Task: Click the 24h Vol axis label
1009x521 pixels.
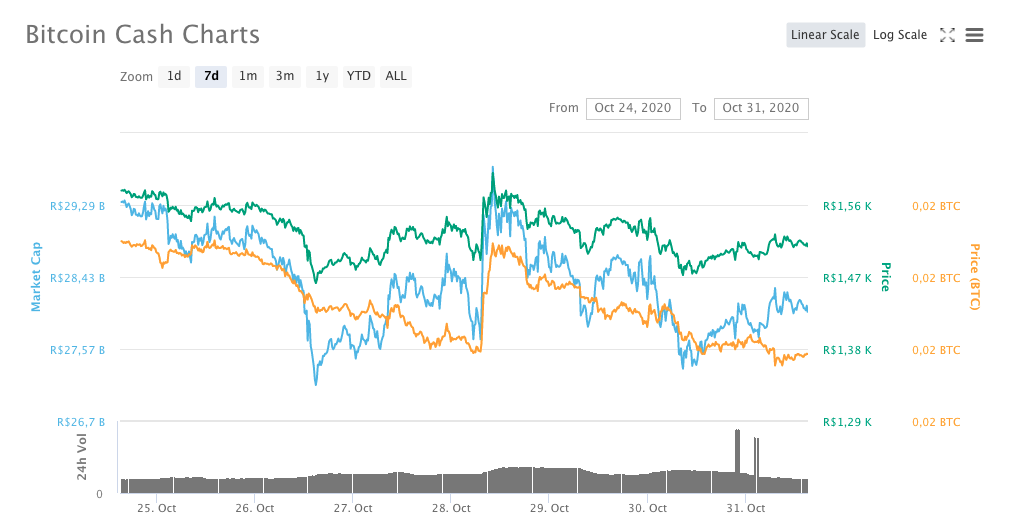Action: tap(82, 457)
